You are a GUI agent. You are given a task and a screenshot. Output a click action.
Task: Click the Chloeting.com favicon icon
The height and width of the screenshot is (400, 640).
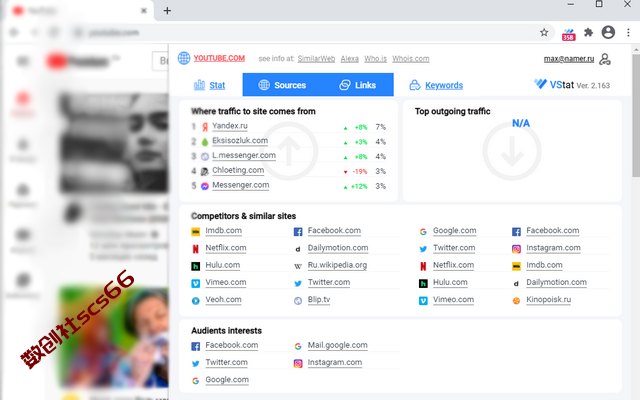click(x=205, y=171)
